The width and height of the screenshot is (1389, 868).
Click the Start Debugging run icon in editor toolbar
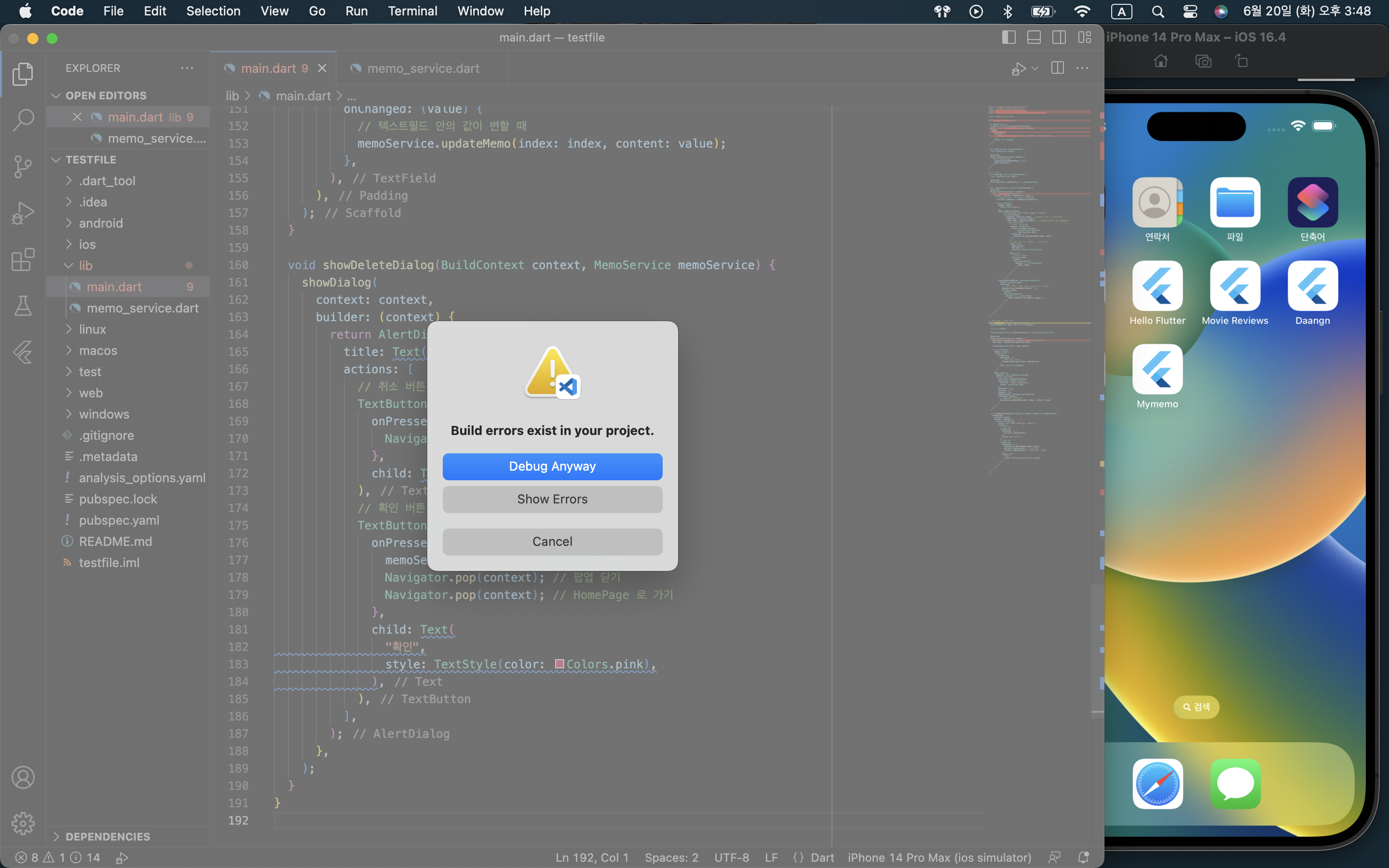[1018, 68]
